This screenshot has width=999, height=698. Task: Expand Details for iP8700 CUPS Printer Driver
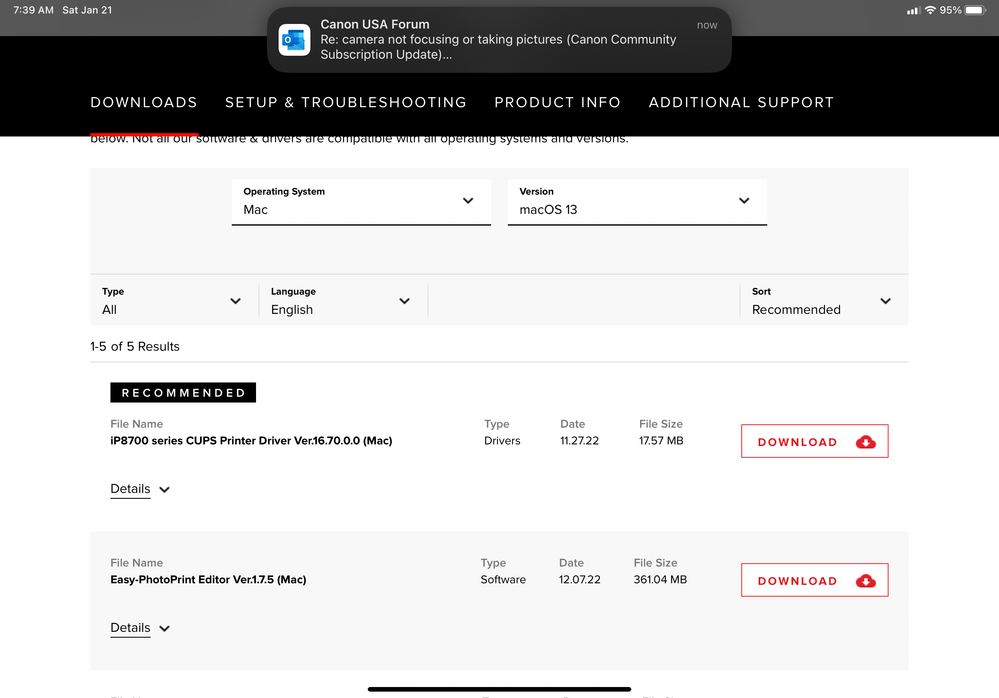(x=140, y=489)
